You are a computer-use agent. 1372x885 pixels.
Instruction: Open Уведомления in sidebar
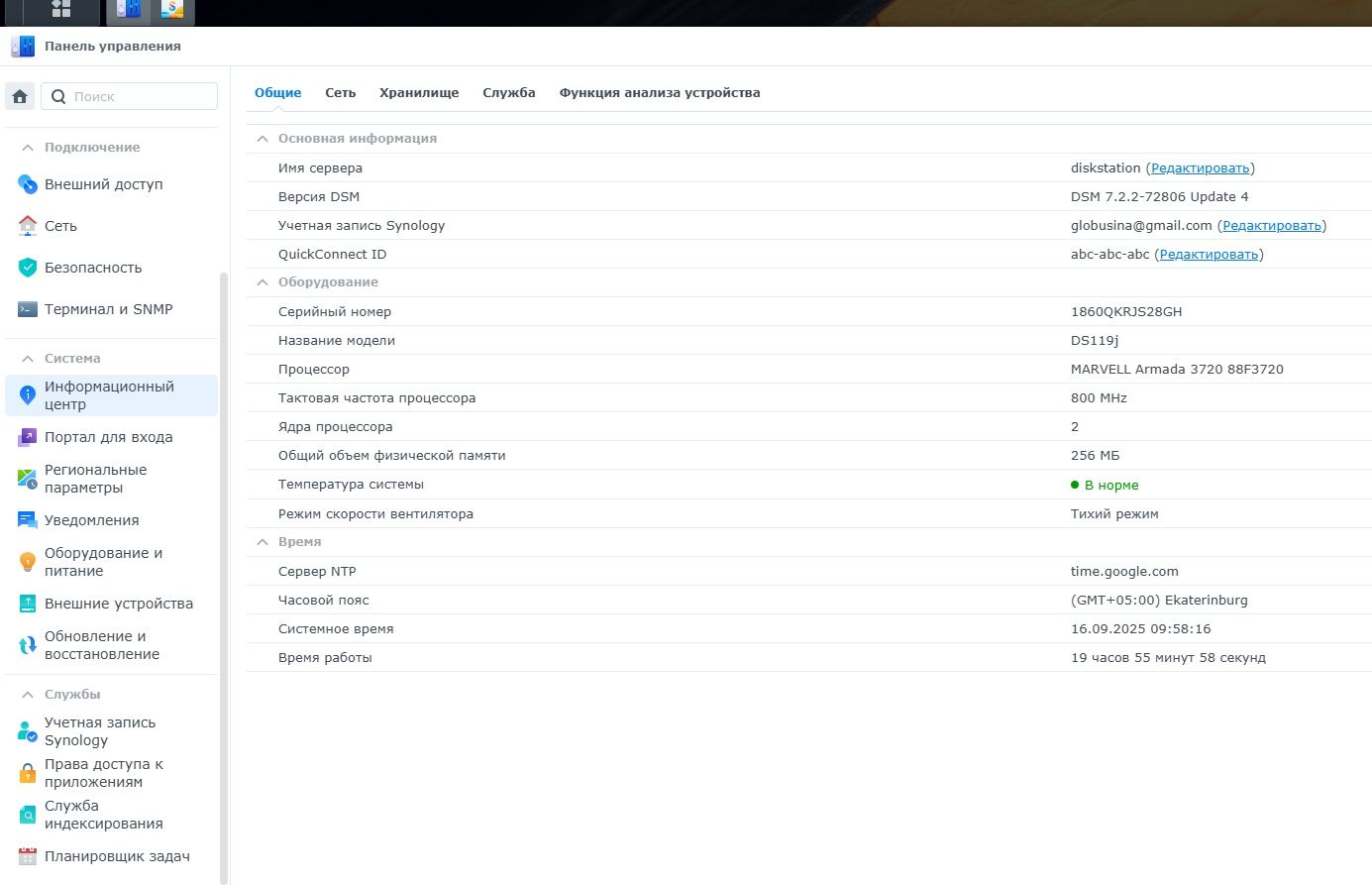pyautogui.click(x=111, y=520)
